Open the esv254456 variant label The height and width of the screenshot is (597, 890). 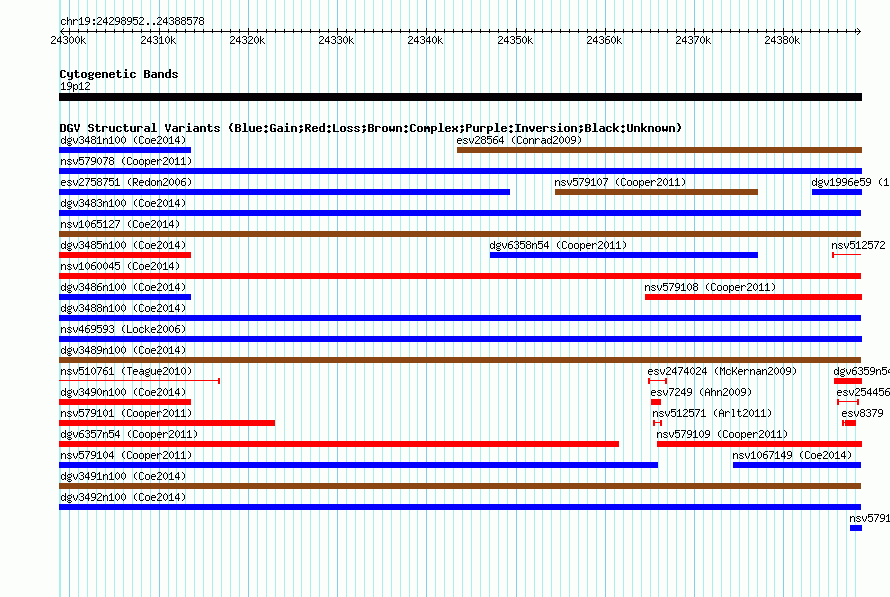pyautogui.click(x=863, y=392)
